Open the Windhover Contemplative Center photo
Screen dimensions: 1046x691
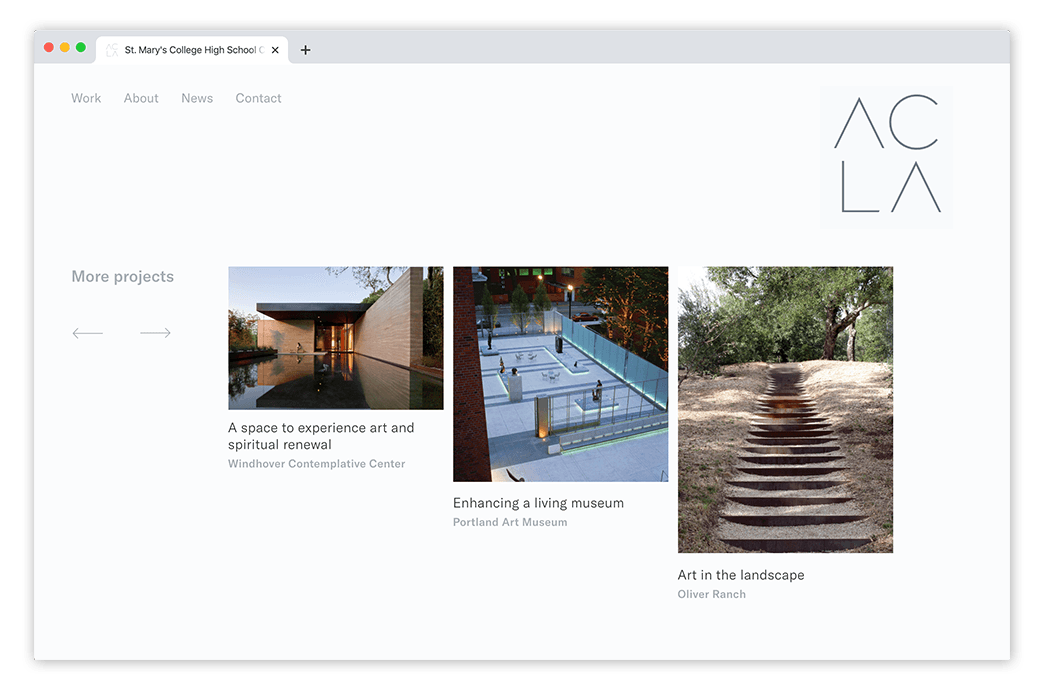point(336,338)
